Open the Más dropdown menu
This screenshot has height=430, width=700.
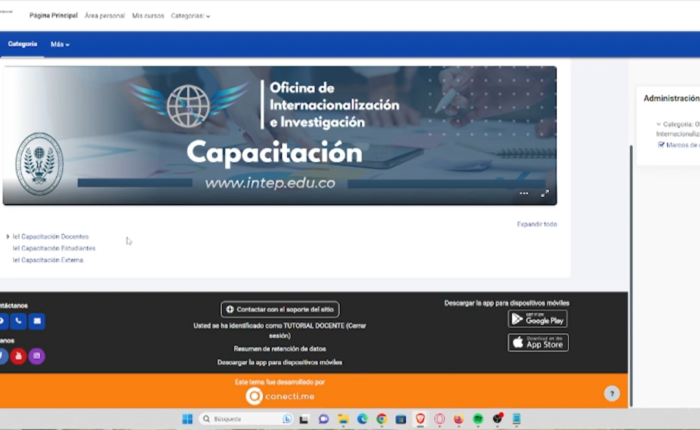[60, 44]
